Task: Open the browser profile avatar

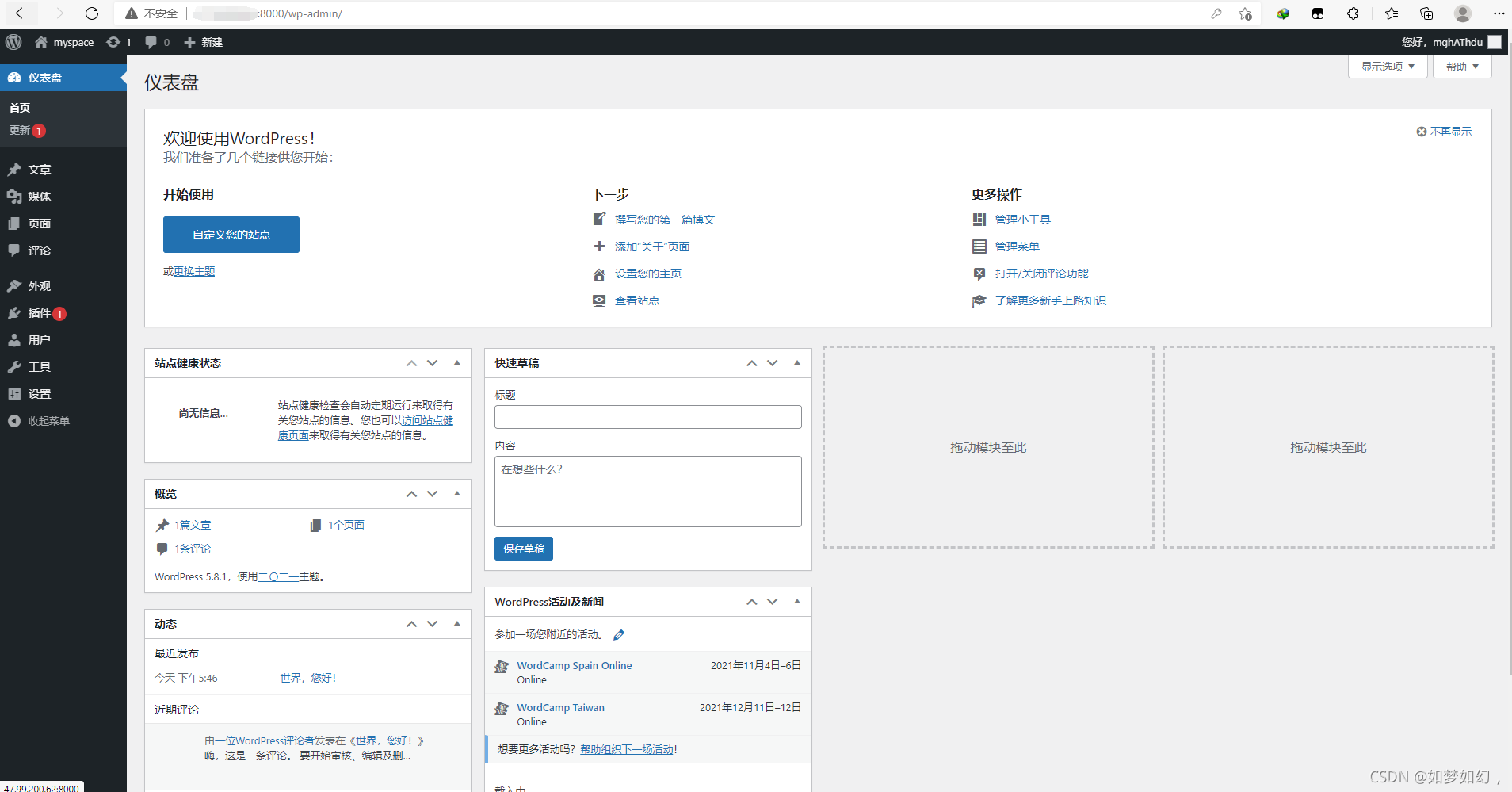Action: [x=1463, y=13]
